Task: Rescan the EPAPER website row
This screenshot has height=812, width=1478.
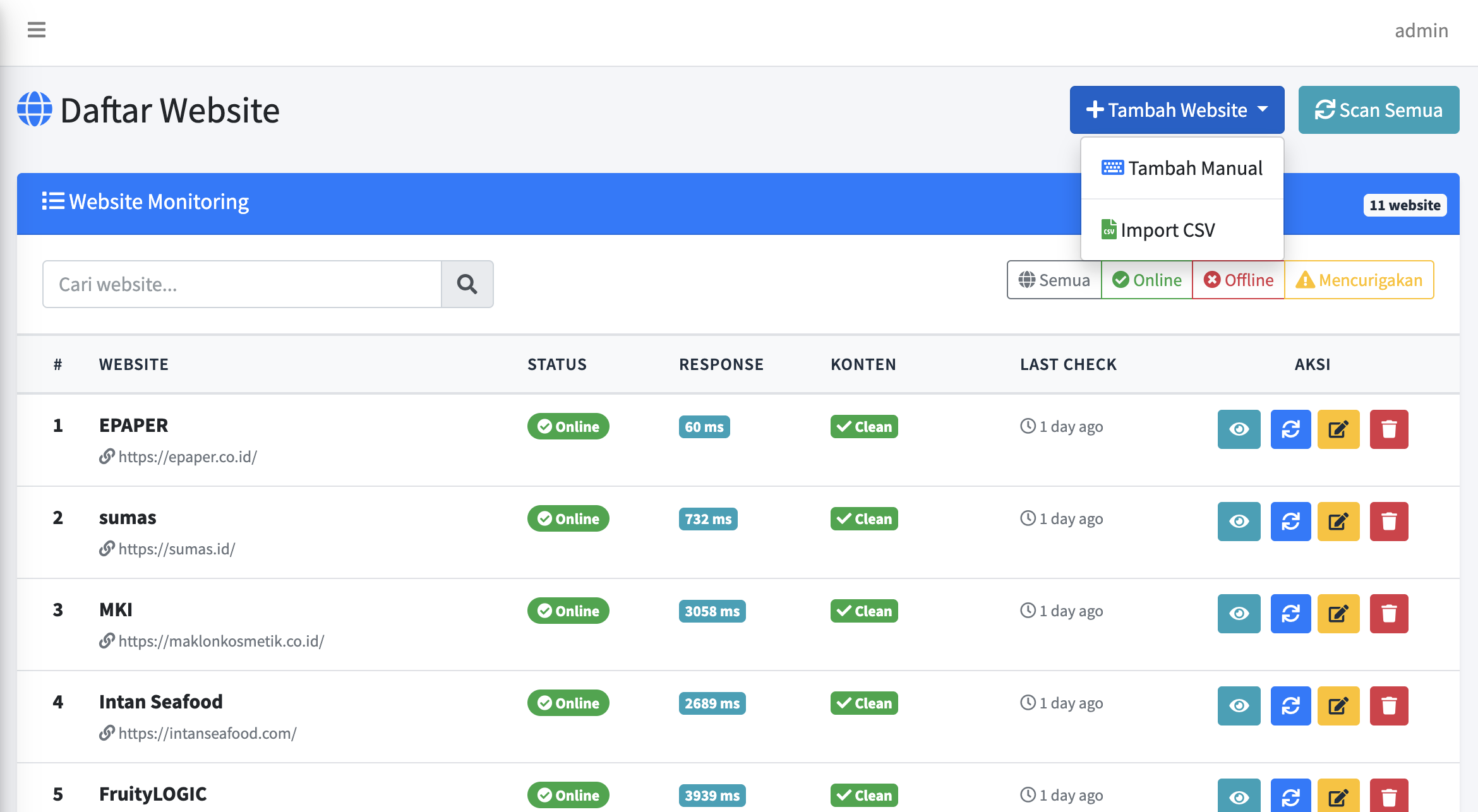Action: [1290, 429]
